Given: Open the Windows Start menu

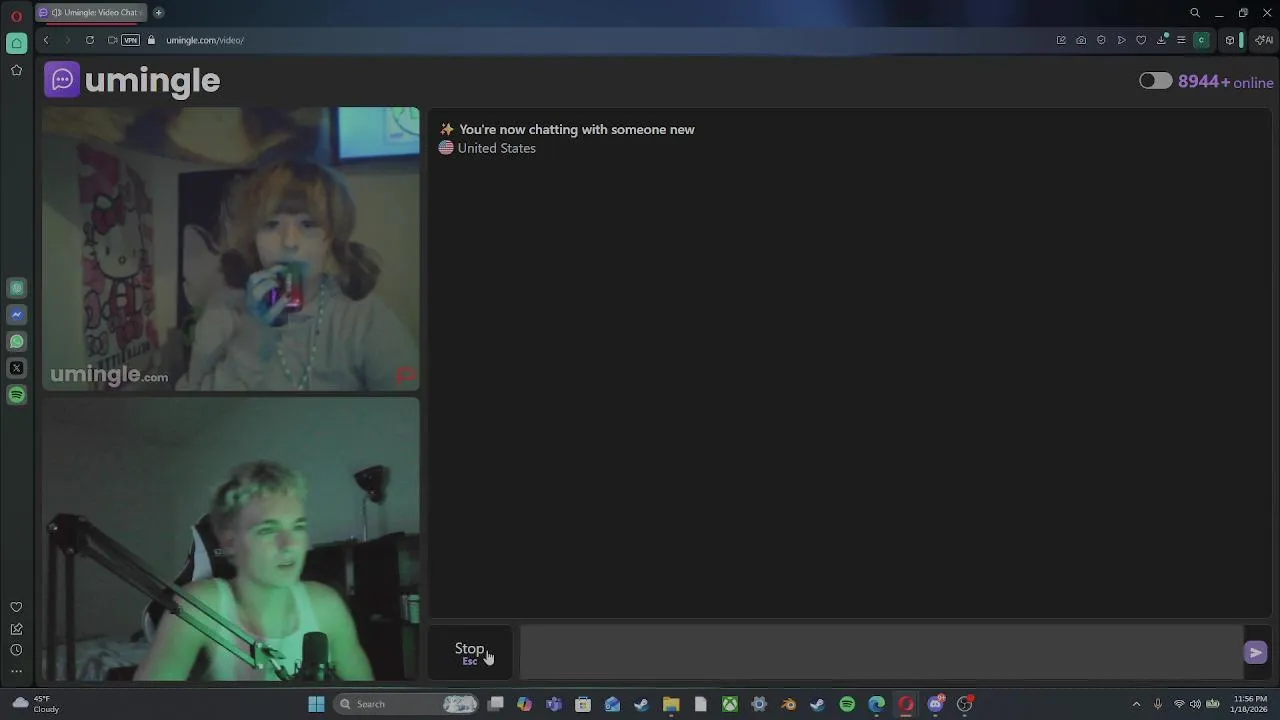Looking at the screenshot, I should (x=316, y=704).
